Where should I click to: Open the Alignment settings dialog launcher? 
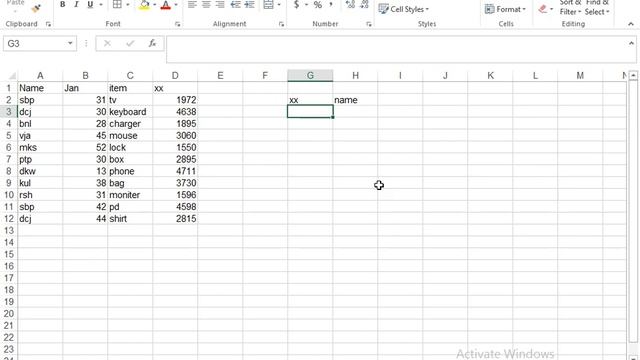pyautogui.click(x=281, y=24)
